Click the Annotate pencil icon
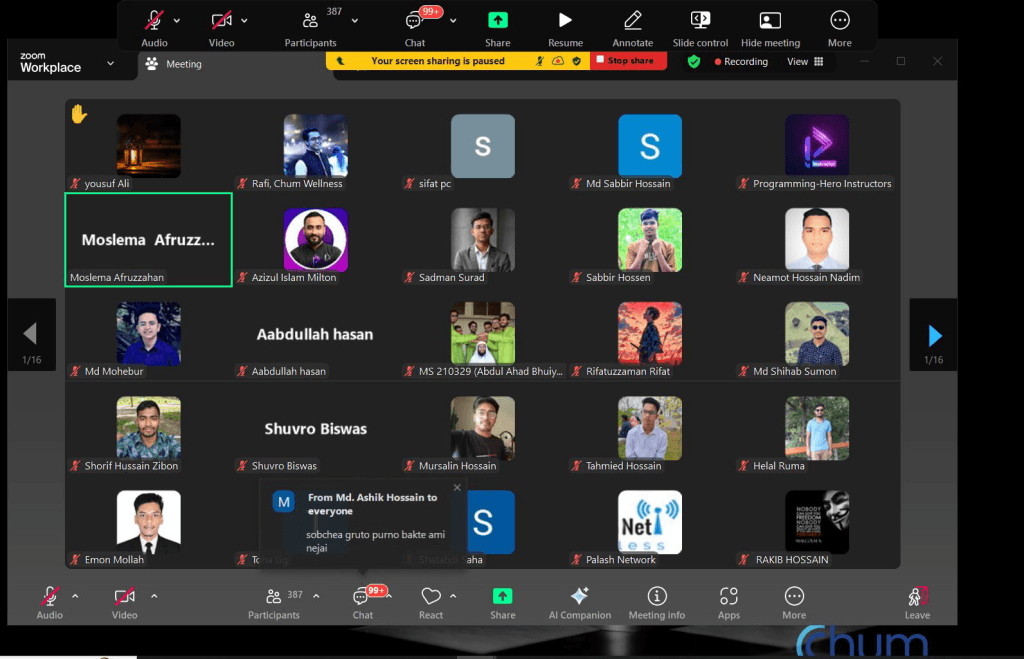The width and height of the screenshot is (1024, 659). point(632,21)
